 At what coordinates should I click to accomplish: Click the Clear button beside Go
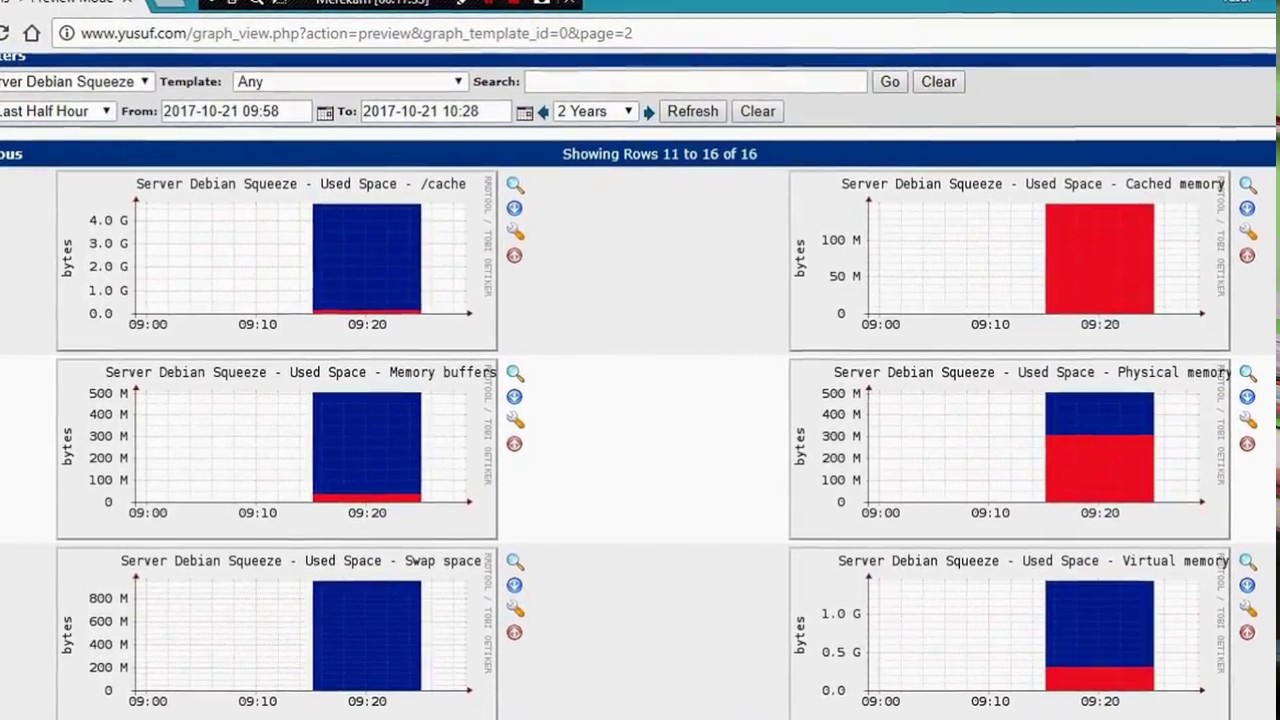pyautogui.click(x=939, y=82)
